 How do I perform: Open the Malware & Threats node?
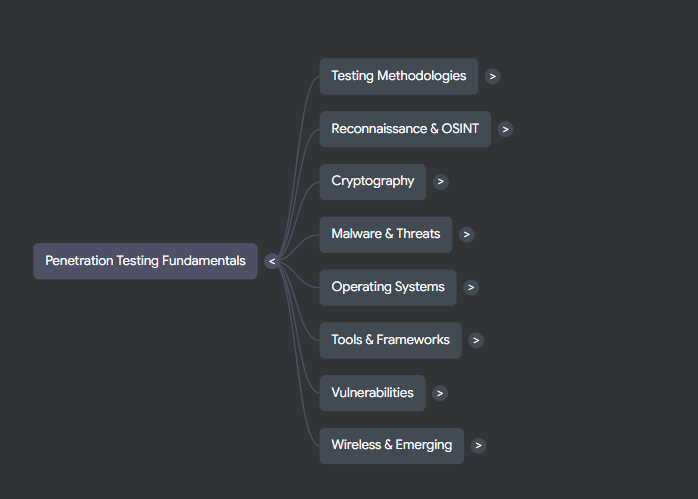(386, 235)
